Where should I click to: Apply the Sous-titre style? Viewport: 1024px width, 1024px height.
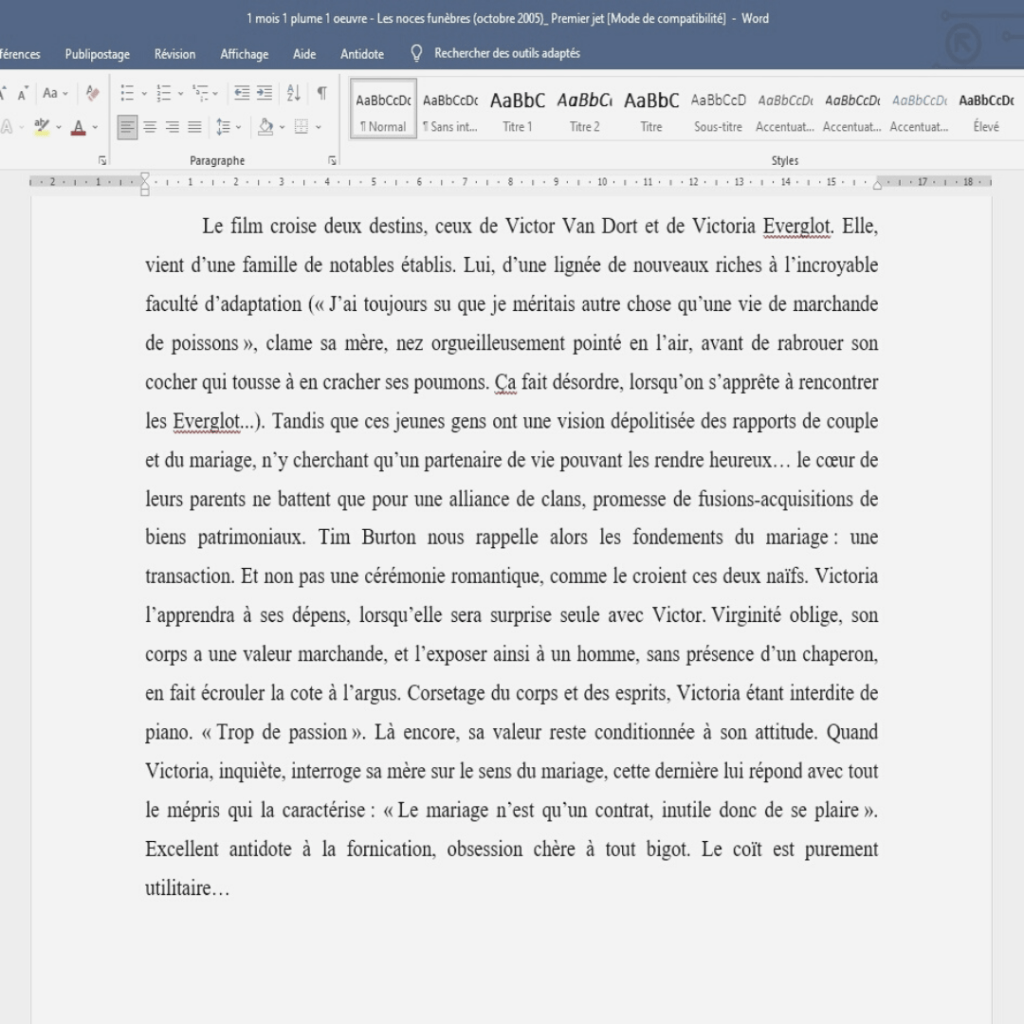pos(718,109)
